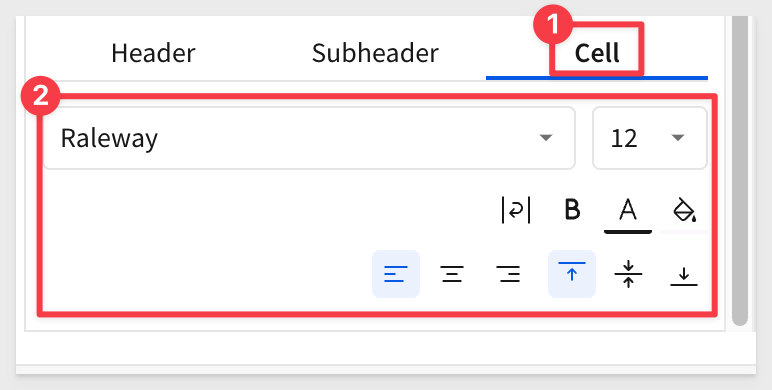
Task: Set vertical alignment to bottom
Action: point(684,274)
